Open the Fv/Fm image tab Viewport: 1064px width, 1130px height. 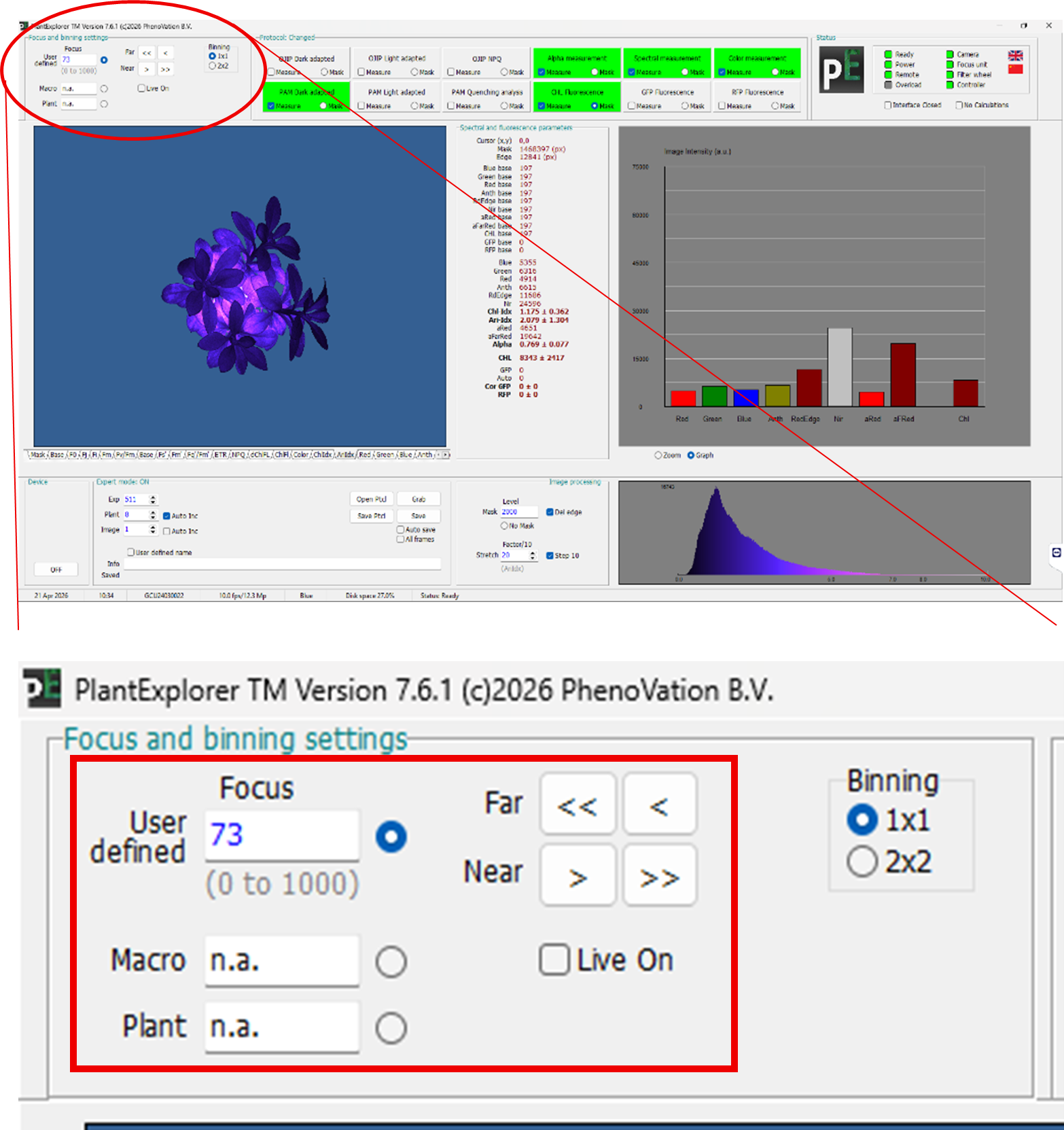click(x=126, y=455)
